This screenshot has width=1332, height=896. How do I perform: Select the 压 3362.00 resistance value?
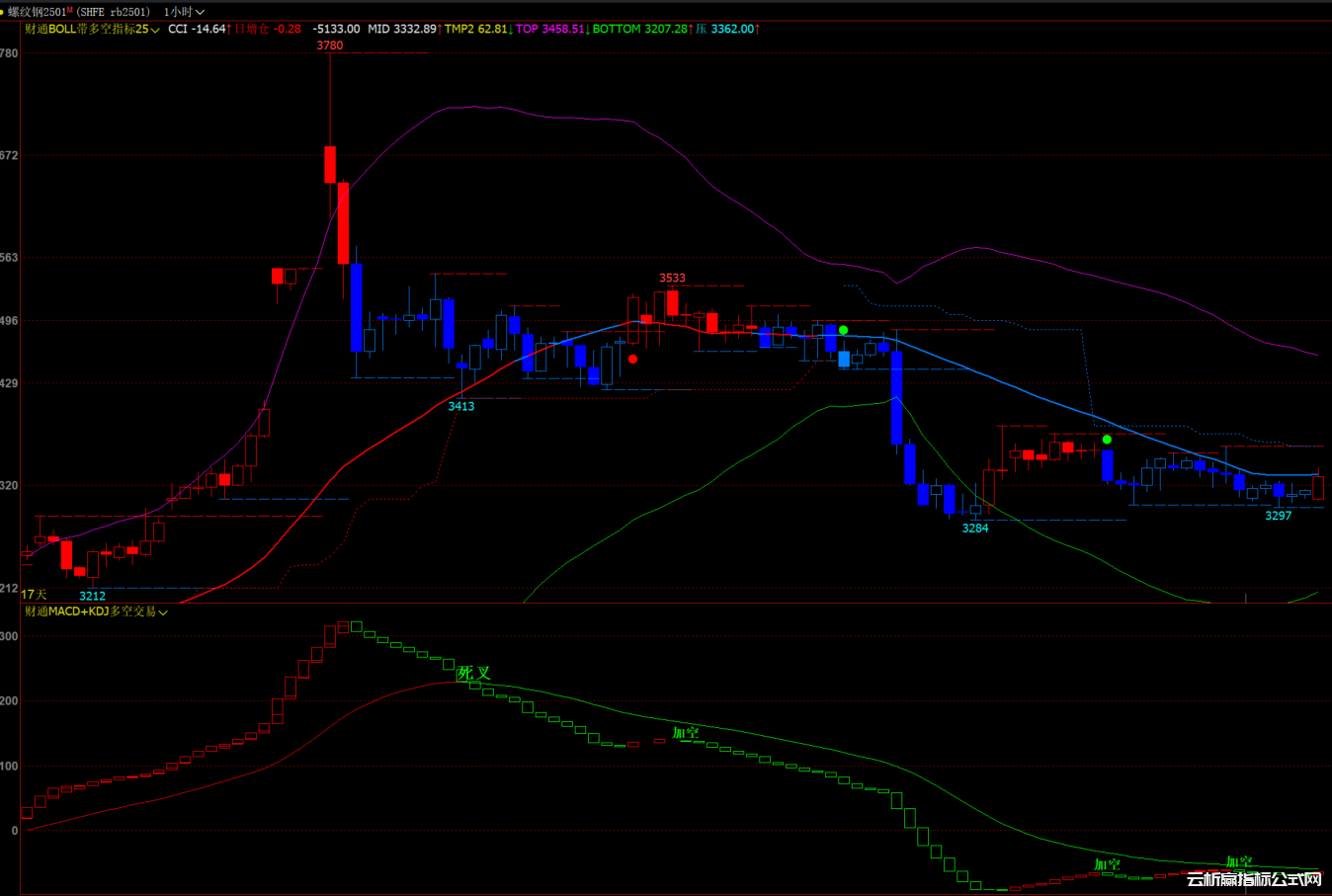pos(727,30)
